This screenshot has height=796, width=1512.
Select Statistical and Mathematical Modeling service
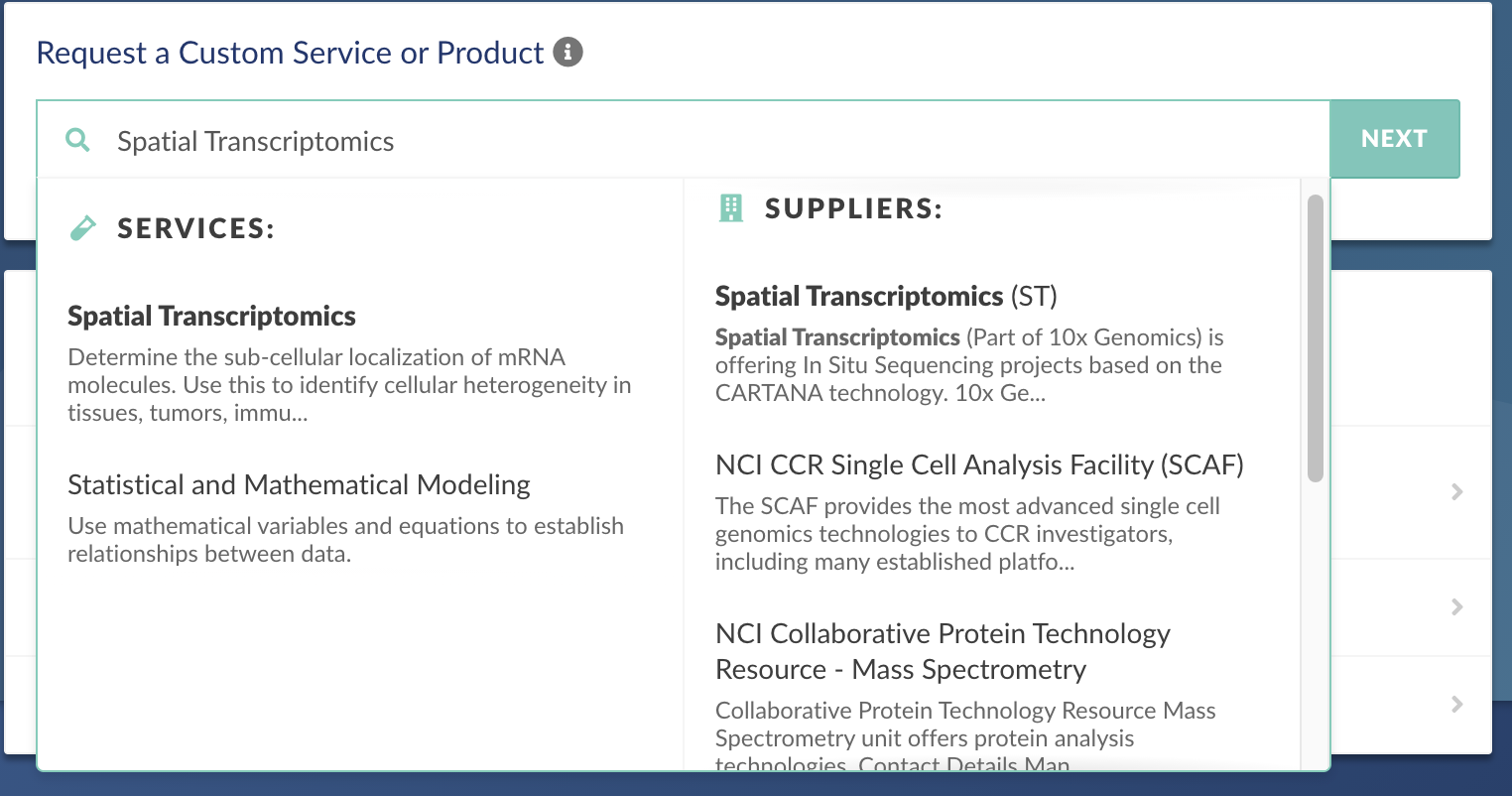pos(299,485)
